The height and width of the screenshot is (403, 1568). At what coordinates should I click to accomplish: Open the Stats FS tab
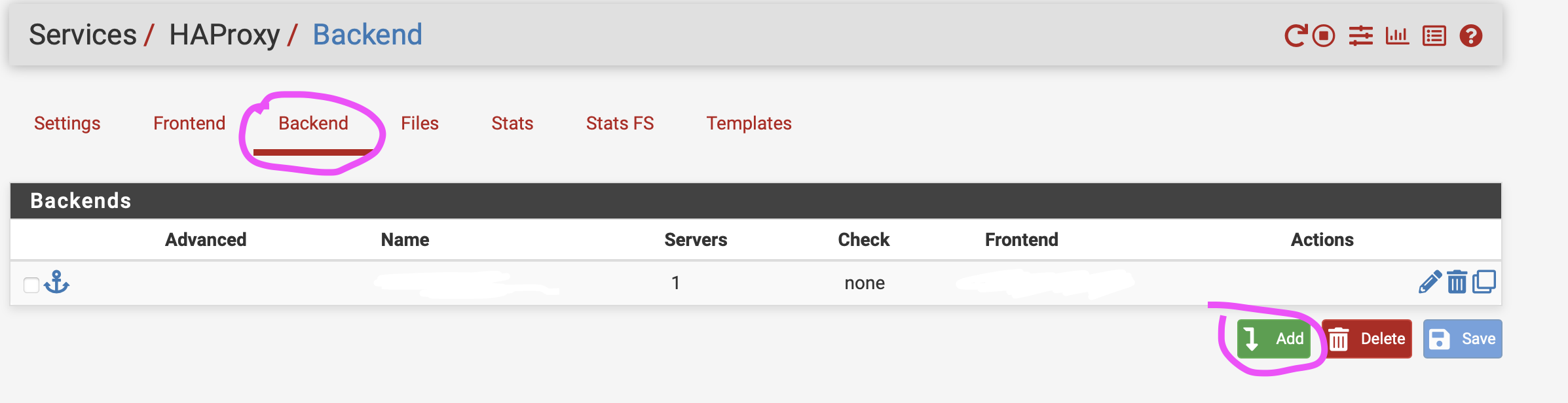(620, 123)
